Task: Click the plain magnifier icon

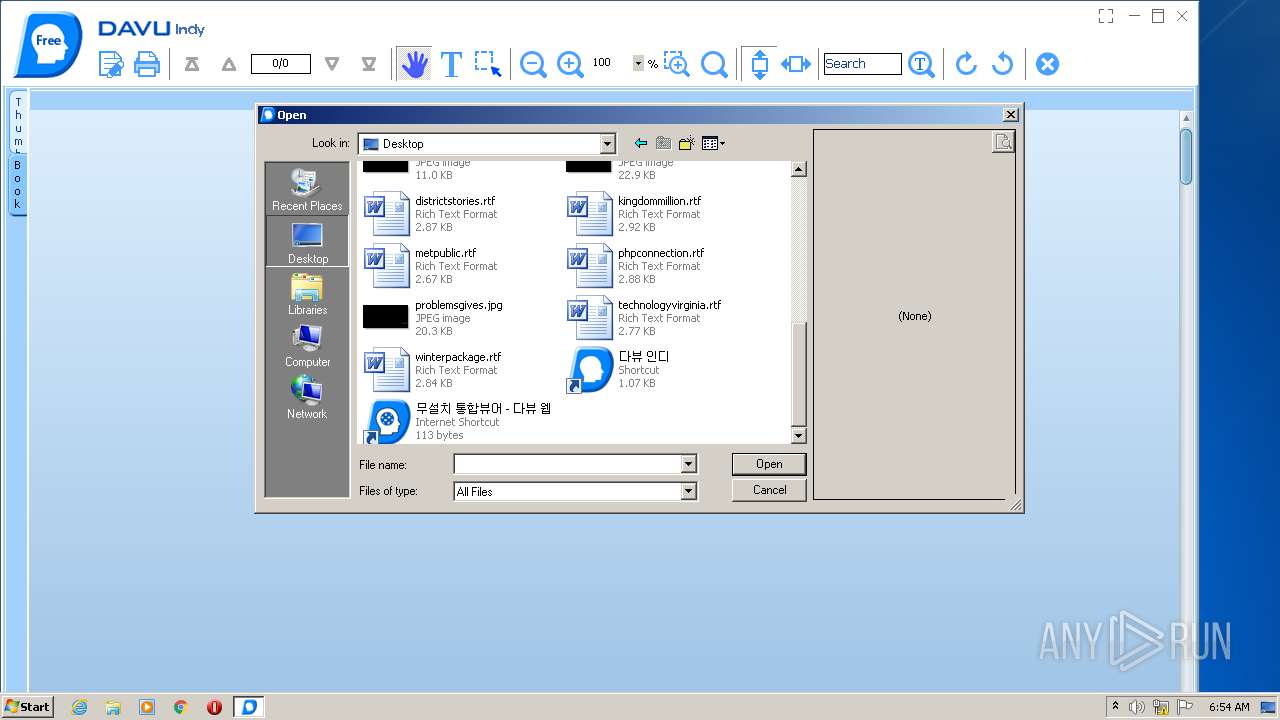Action: pos(714,64)
